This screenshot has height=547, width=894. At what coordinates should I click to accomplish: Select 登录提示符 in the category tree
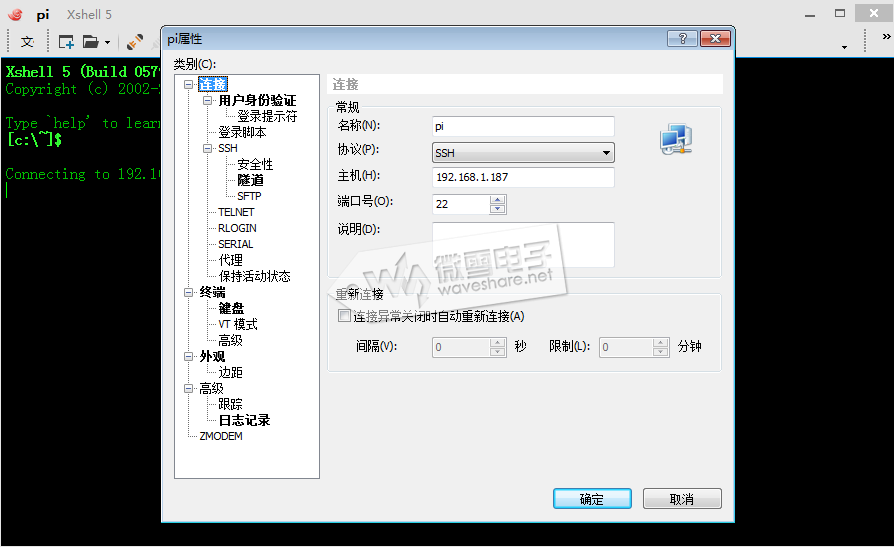(267, 116)
